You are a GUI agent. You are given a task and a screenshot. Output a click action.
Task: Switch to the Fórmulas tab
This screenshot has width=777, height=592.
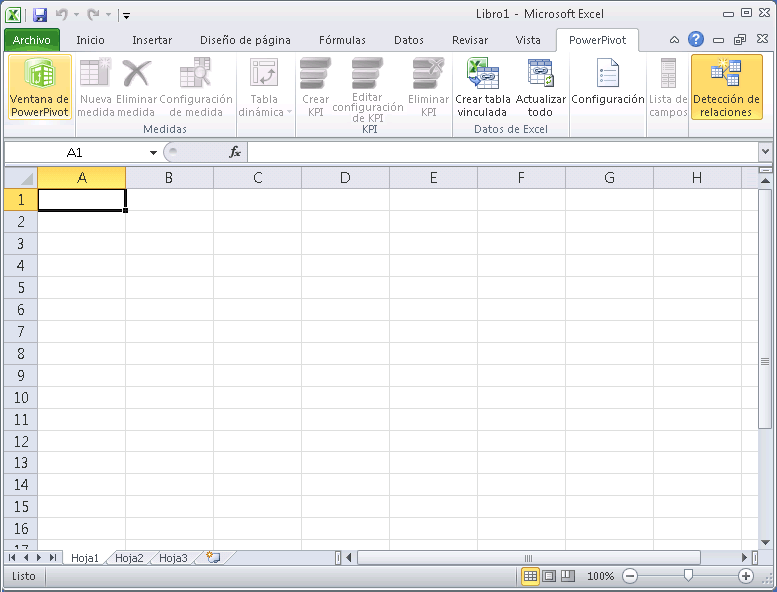click(342, 40)
